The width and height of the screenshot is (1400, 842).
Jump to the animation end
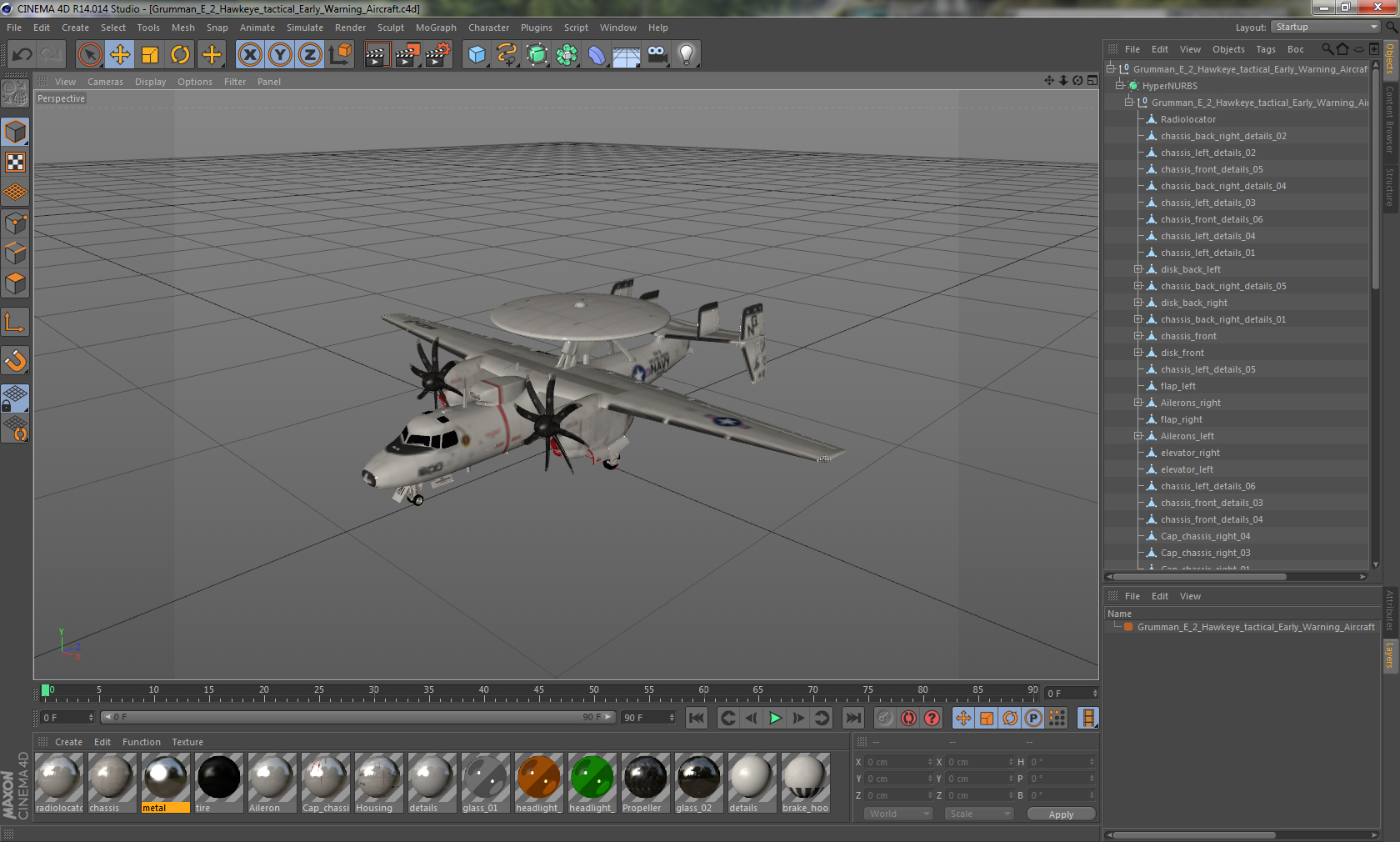click(853, 718)
